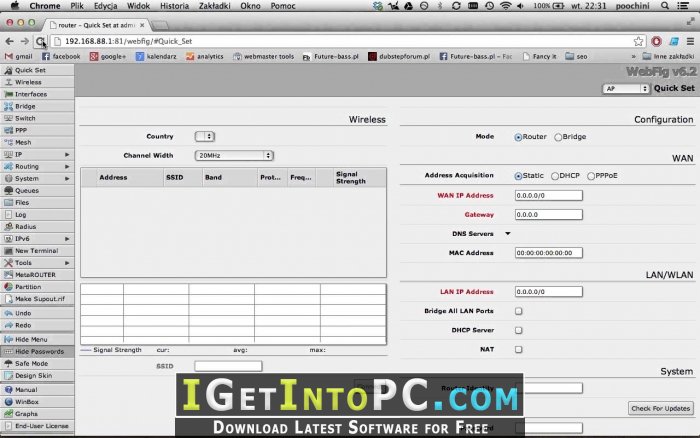Open Quick Set in sidebar
700x438 pixels.
(x=37, y=70)
